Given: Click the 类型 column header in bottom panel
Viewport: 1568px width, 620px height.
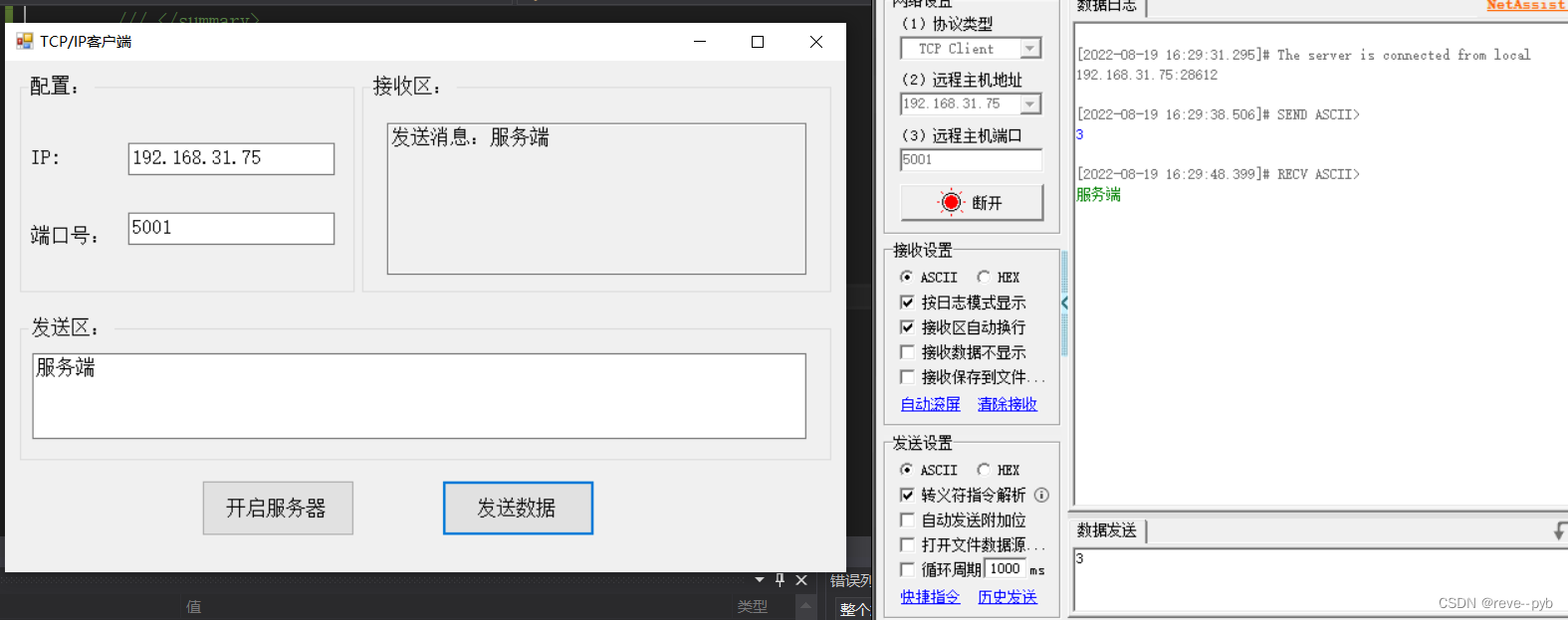Looking at the screenshot, I should coord(753,606).
